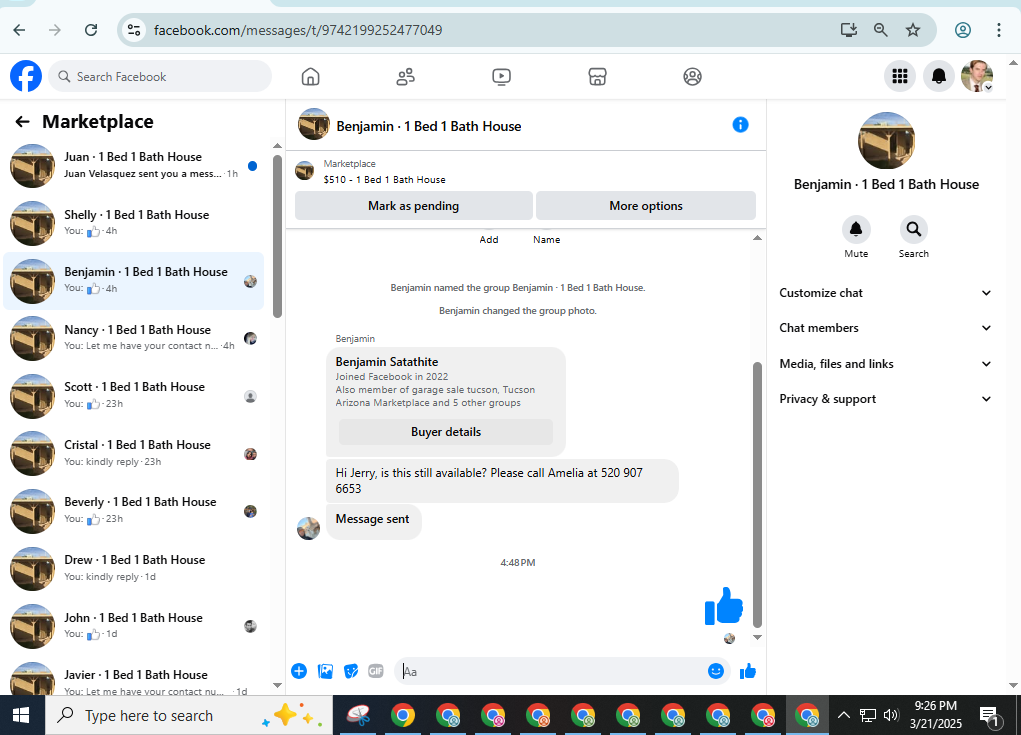Image resolution: width=1021 pixels, height=735 pixels.
Task: Expand the Privacy & support section
Action: coord(886,399)
